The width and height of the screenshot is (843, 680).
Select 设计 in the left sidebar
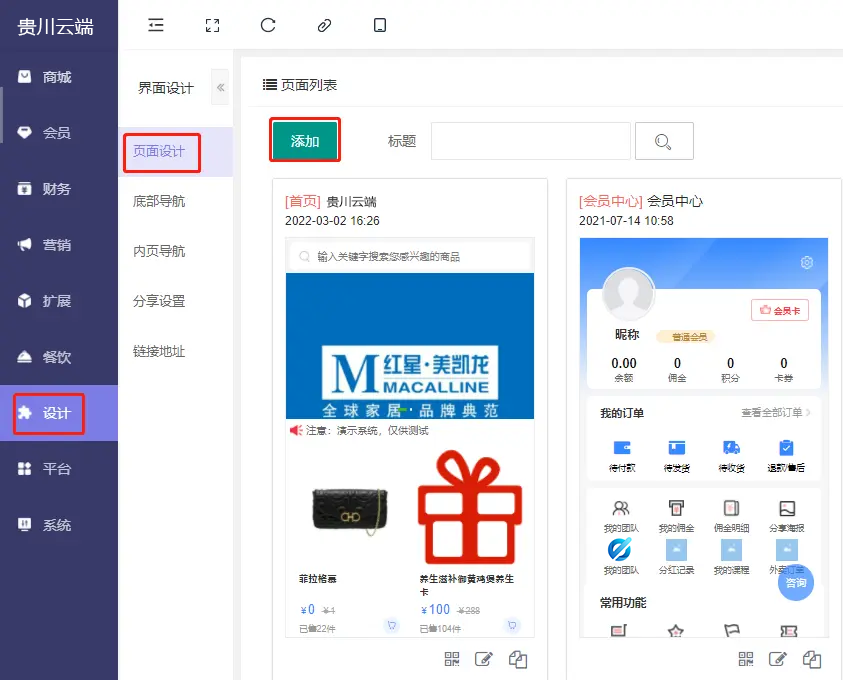click(x=58, y=413)
